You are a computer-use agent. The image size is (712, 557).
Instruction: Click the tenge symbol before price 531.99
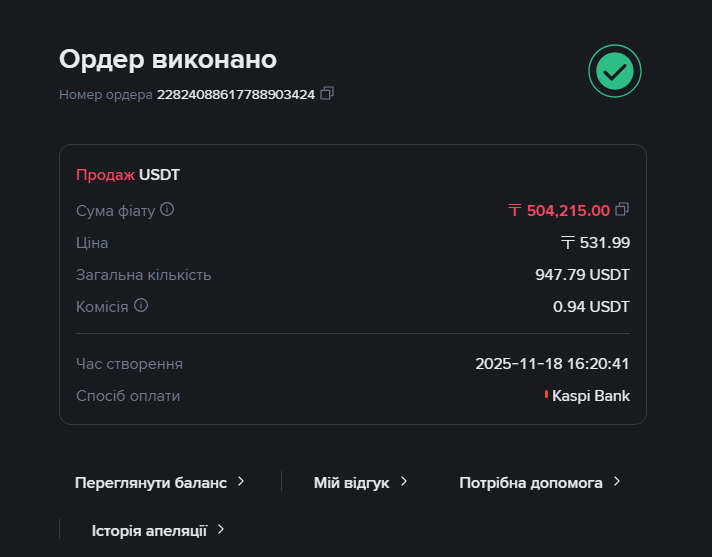coord(568,242)
